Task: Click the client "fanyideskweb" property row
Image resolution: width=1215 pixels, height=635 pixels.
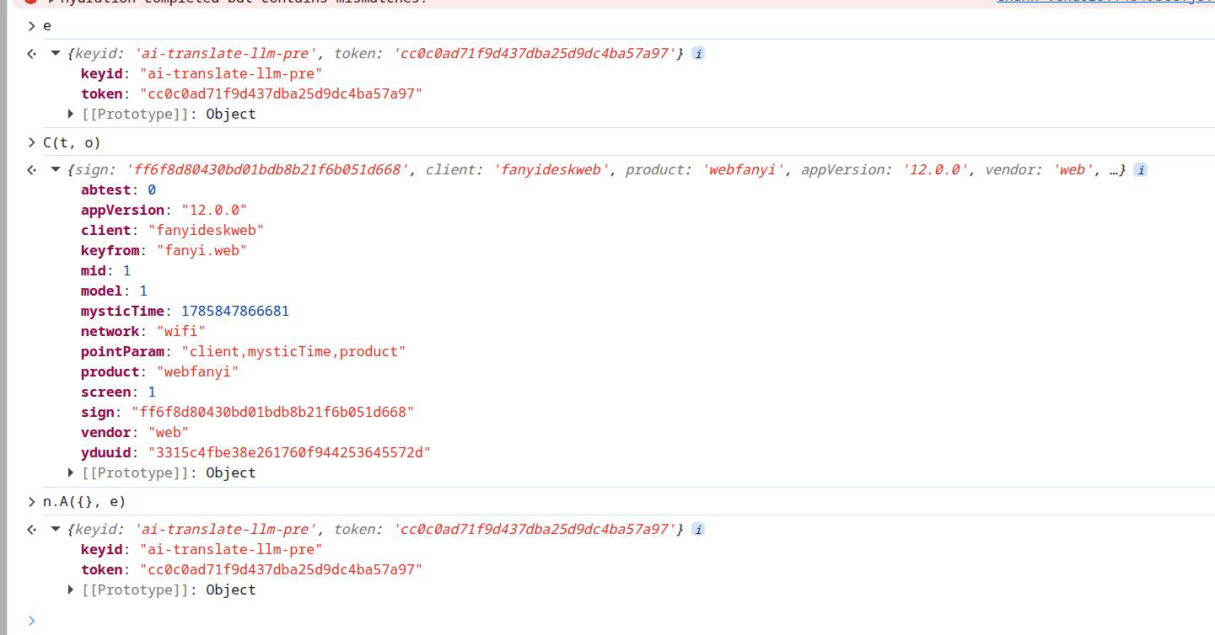Action: click(172, 230)
